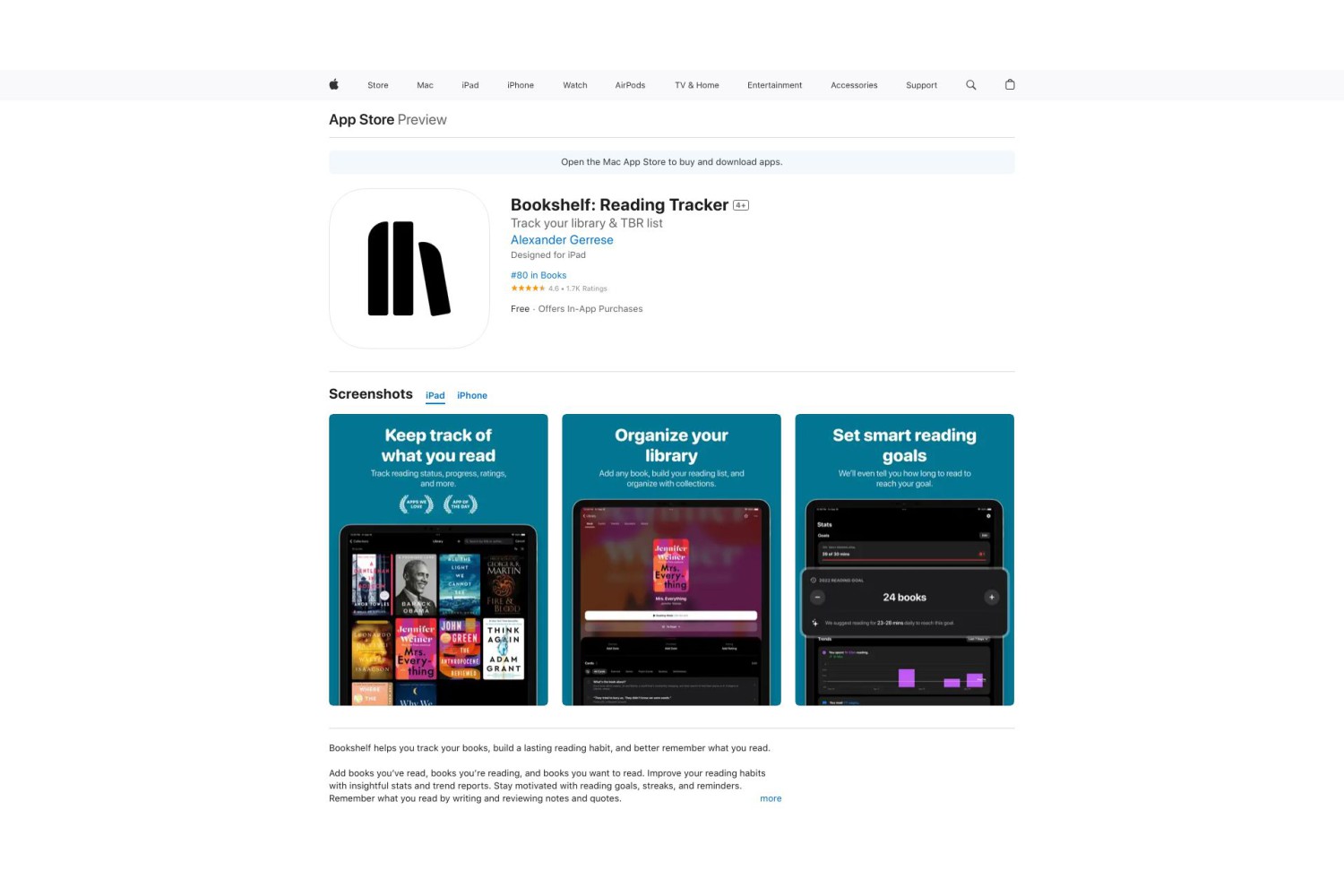The width and height of the screenshot is (1344, 896).
Task: Click the Bookshelf: Reading Tracker title
Action: [619, 205]
